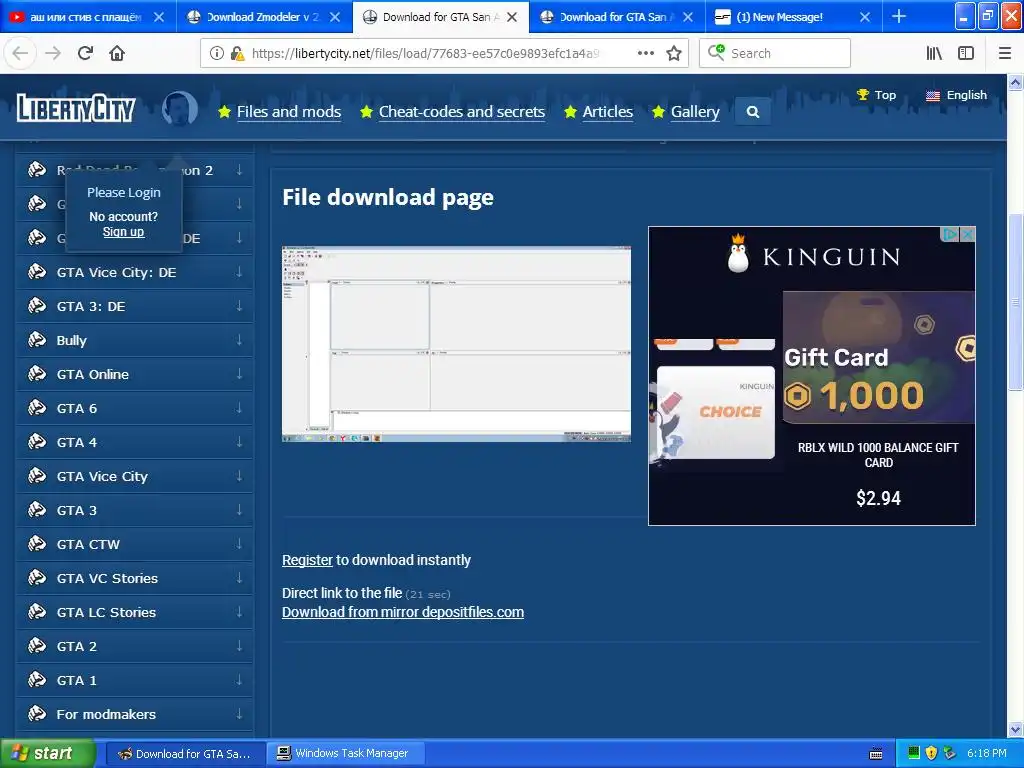Click the Kinguin gift card advertisement
Image resolution: width=1024 pixels, height=768 pixels.
(x=812, y=376)
